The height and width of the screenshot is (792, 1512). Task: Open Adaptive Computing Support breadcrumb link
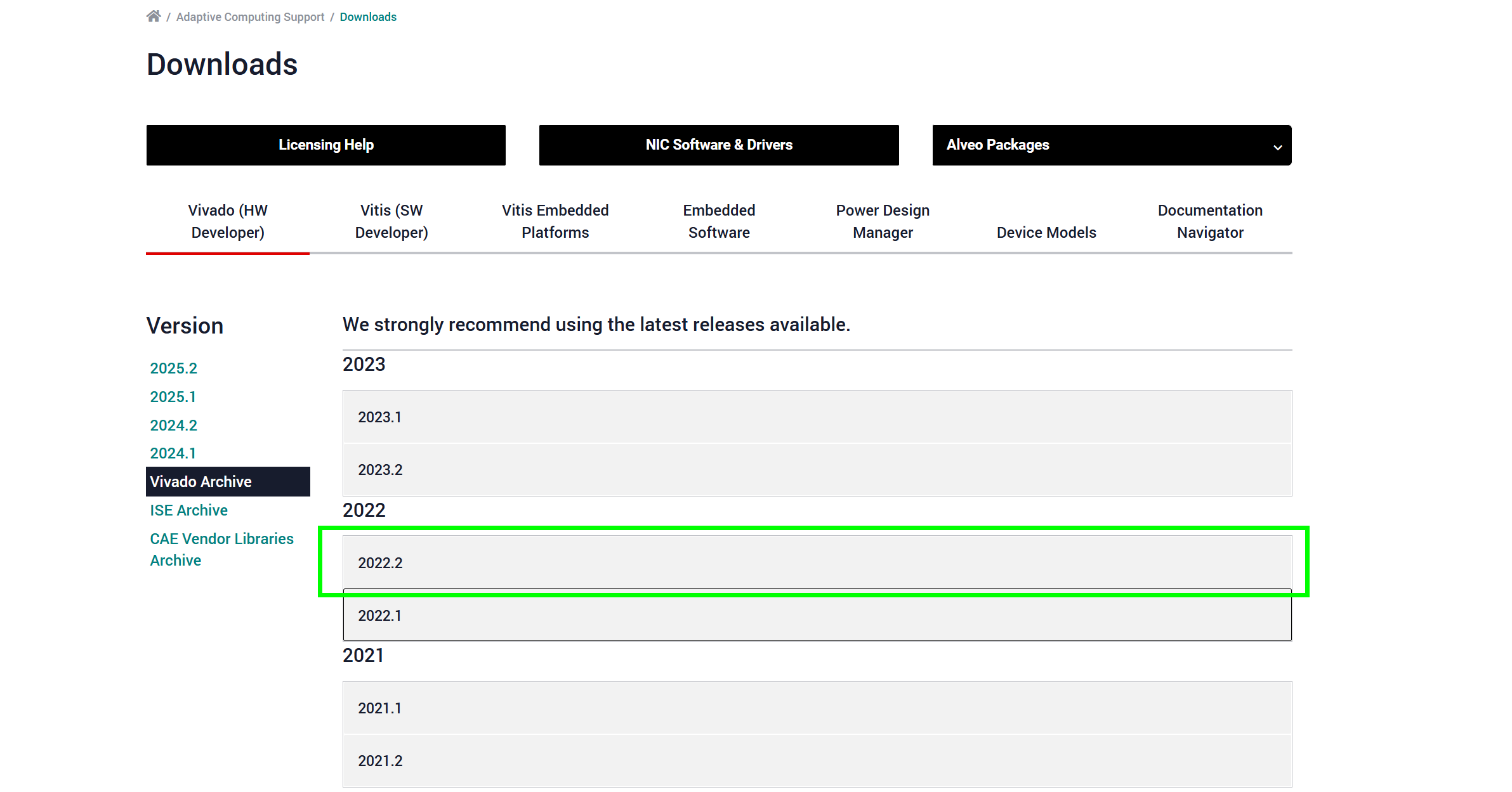[250, 17]
